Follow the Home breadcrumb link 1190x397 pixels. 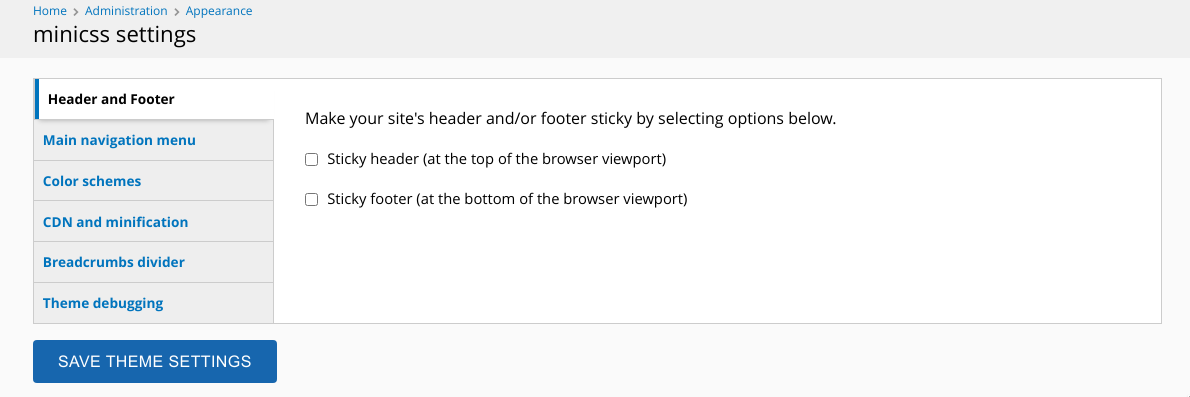pyautogui.click(x=50, y=11)
